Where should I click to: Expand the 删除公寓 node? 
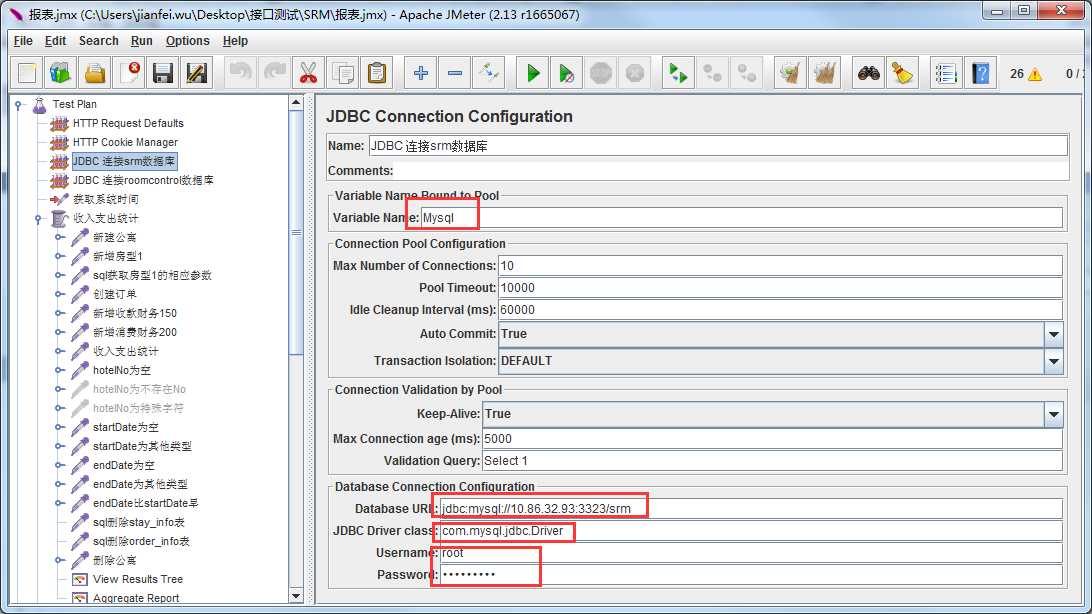coord(59,560)
